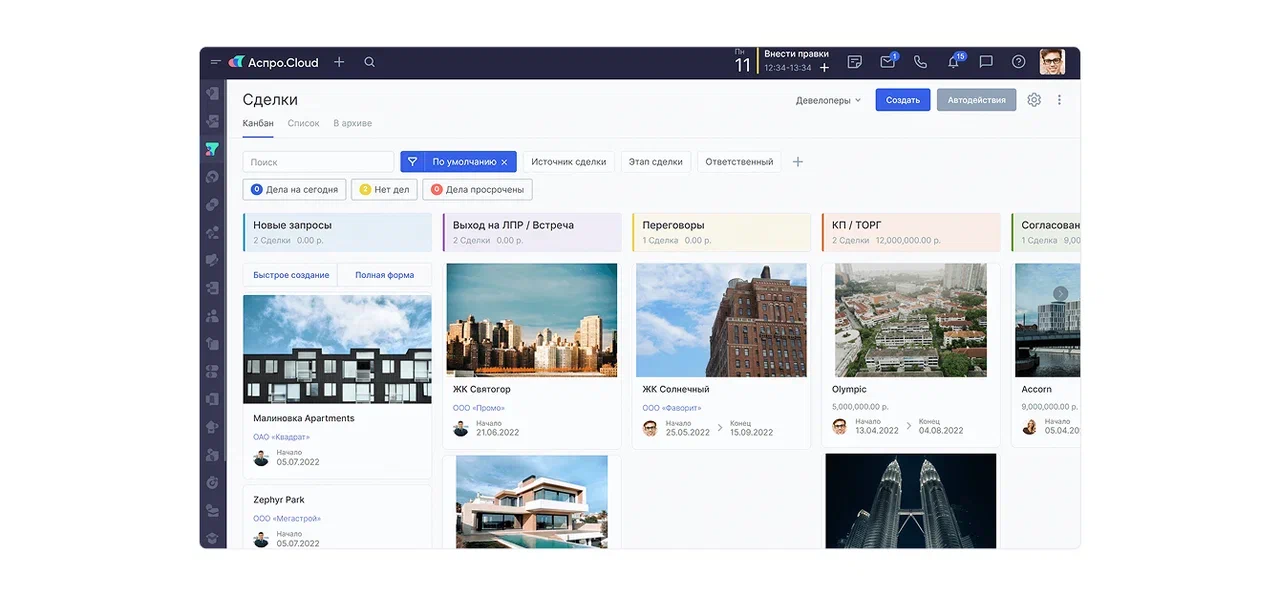This screenshot has height=596, width=1280.
Task: Open the search magnifier in top bar
Action: click(369, 62)
